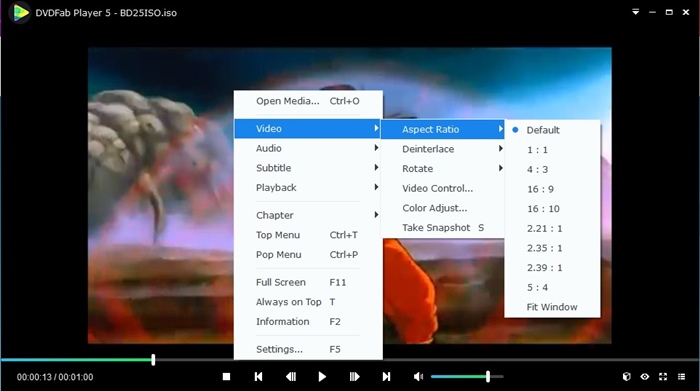The width and height of the screenshot is (700, 391).
Task: Open the title bar dropdown menu icon
Action: 635,12
